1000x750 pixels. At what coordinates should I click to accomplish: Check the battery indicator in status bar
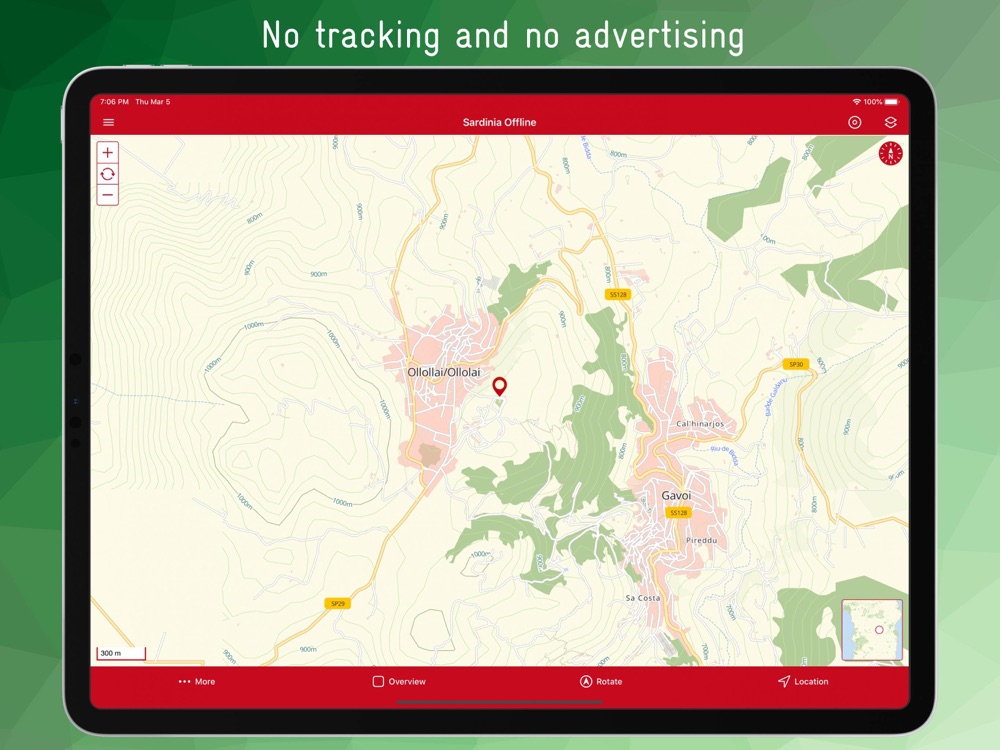click(x=892, y=102)
